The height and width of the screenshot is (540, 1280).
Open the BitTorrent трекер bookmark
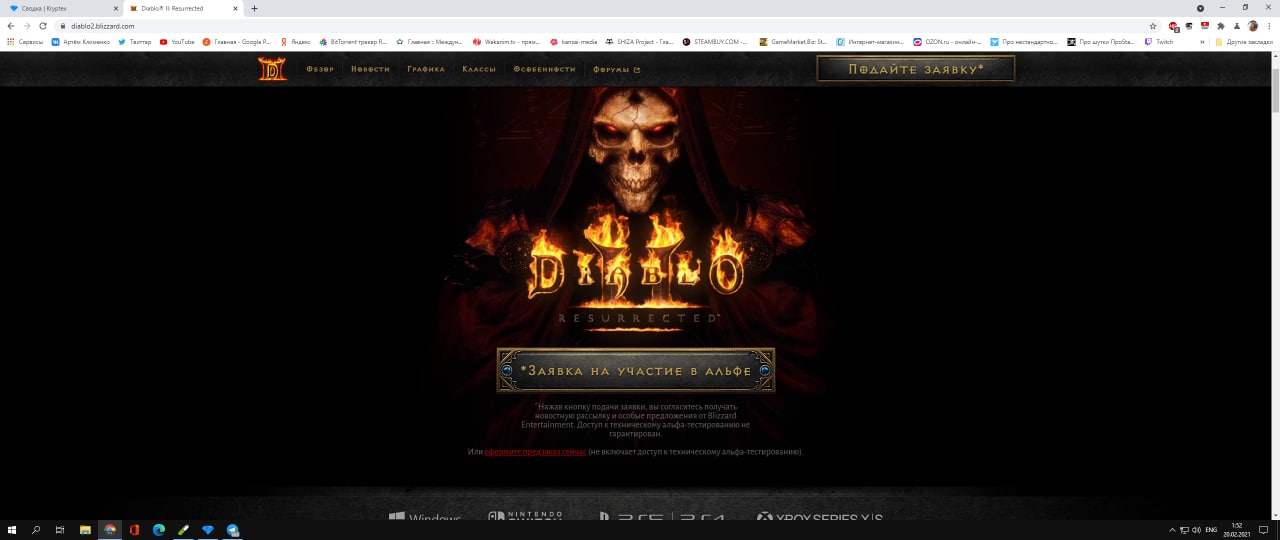pyautogui.click(x=353, y=42)
